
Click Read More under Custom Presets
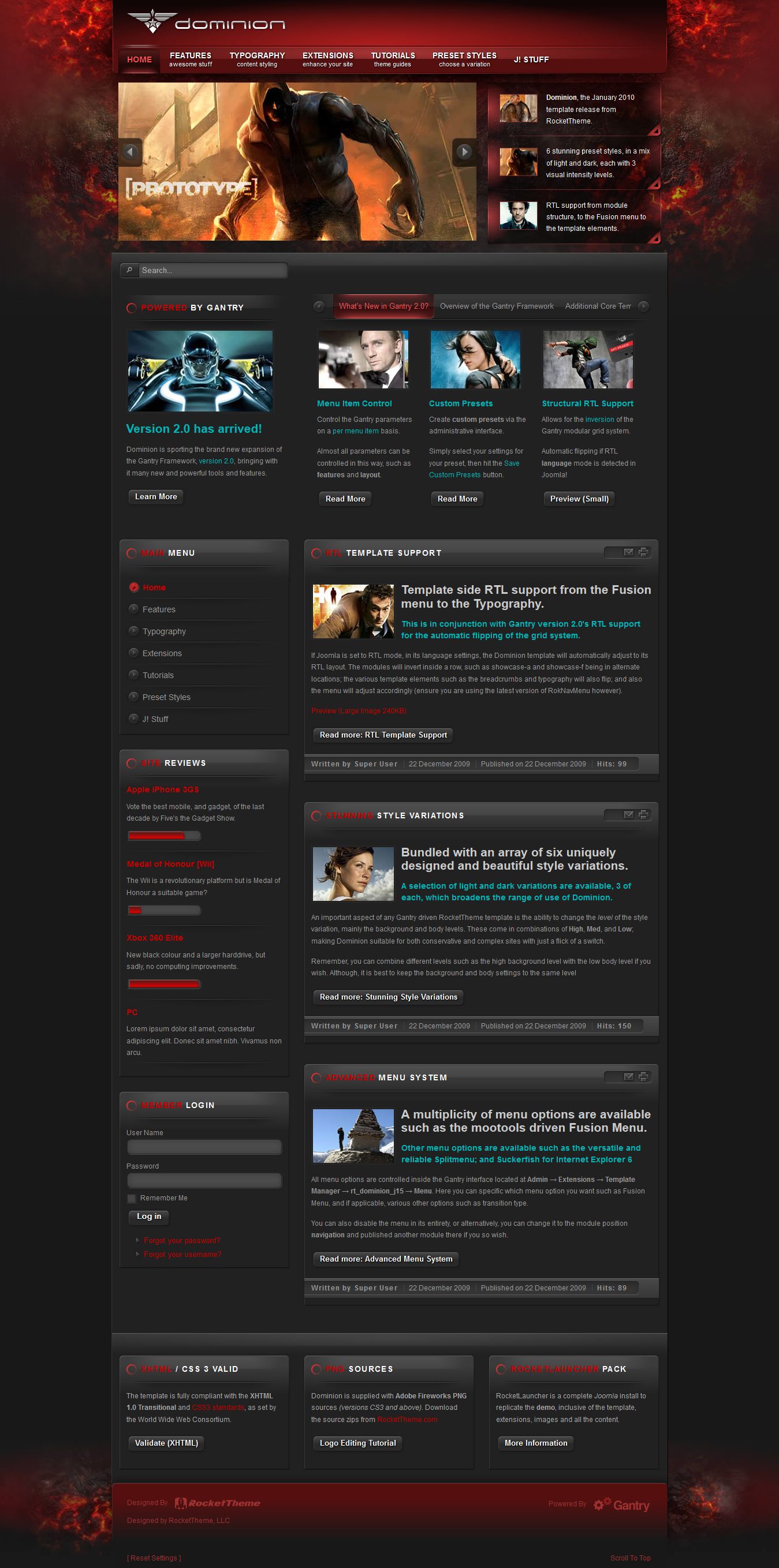(x=457, y=499)
